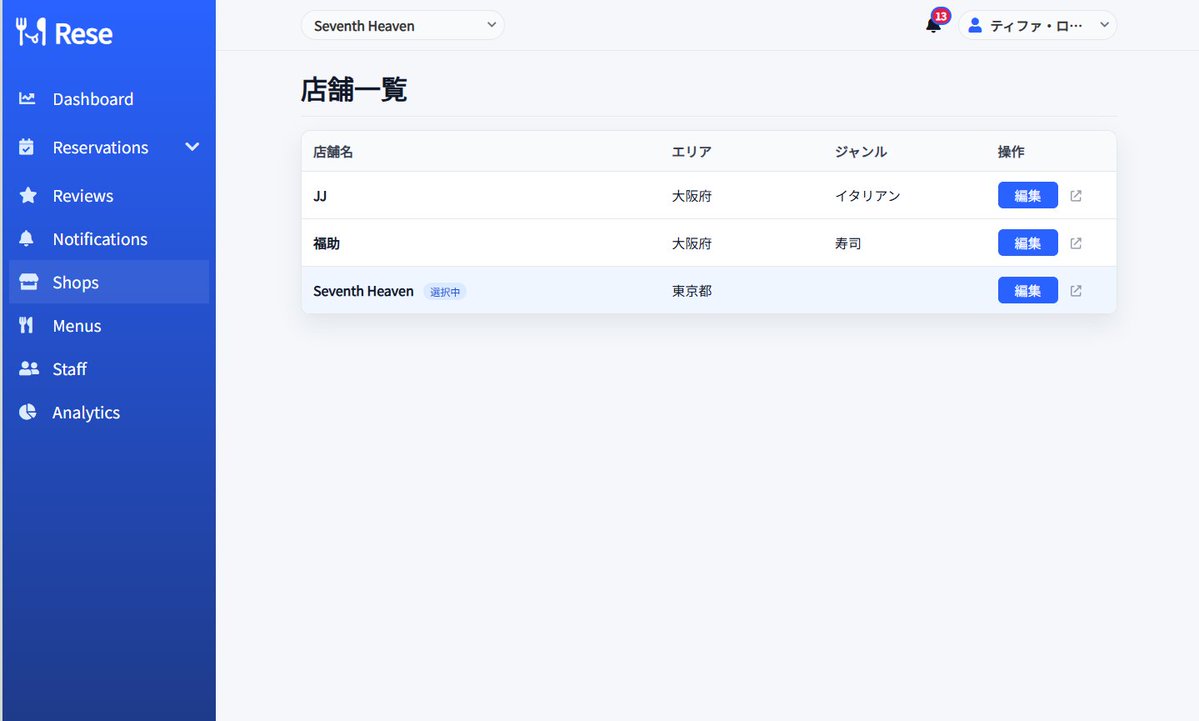Open notifications bell with 13 badge
The height and width of the screenshot is (721, 1199).
click(x=934, y=24)
